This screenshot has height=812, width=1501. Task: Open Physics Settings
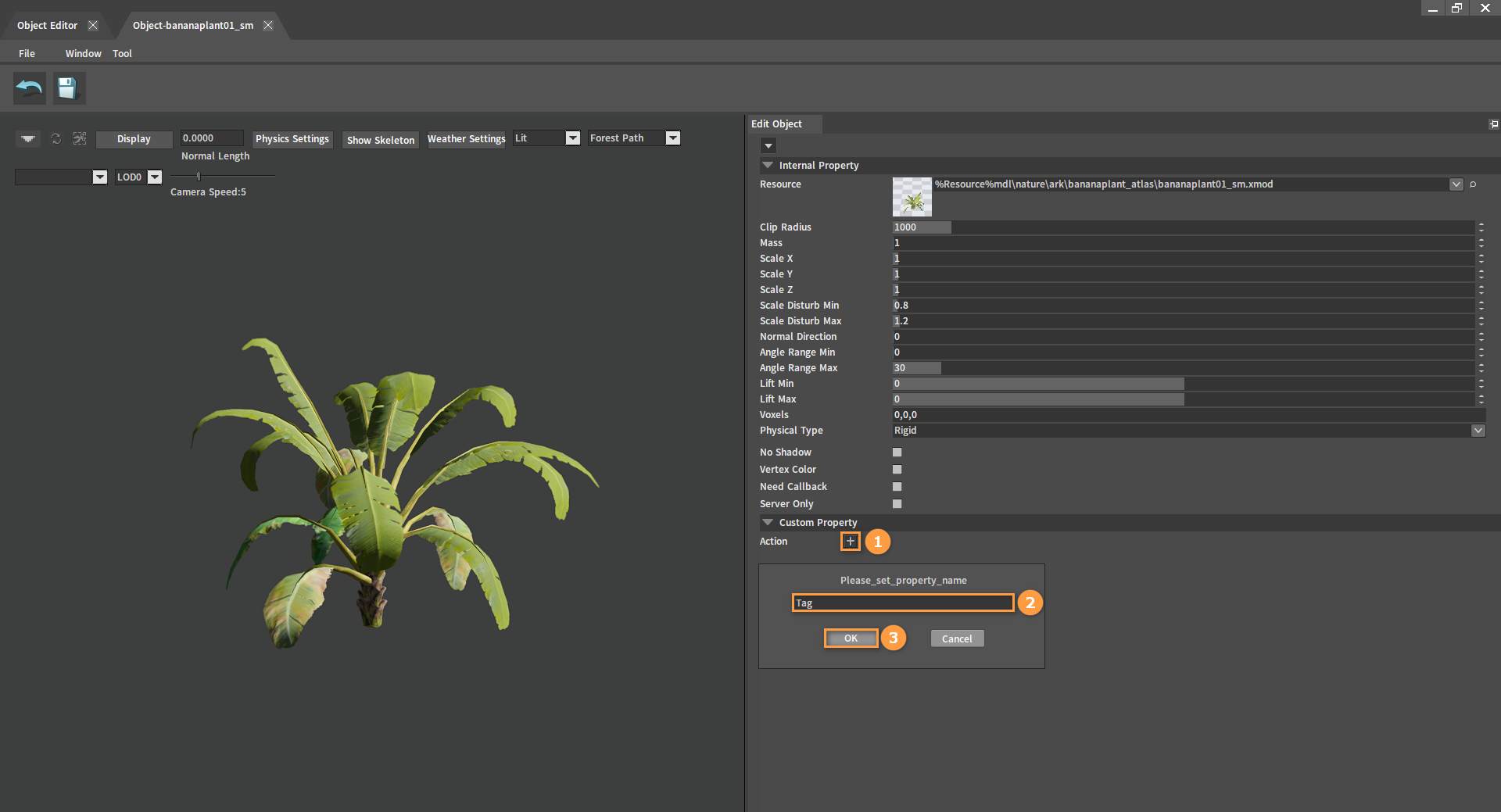(292, 139)
